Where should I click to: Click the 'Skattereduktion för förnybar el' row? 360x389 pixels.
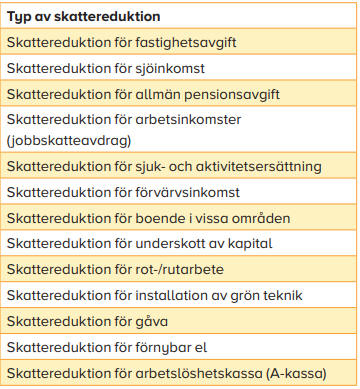pyautogui.click(x=179, y=347)
